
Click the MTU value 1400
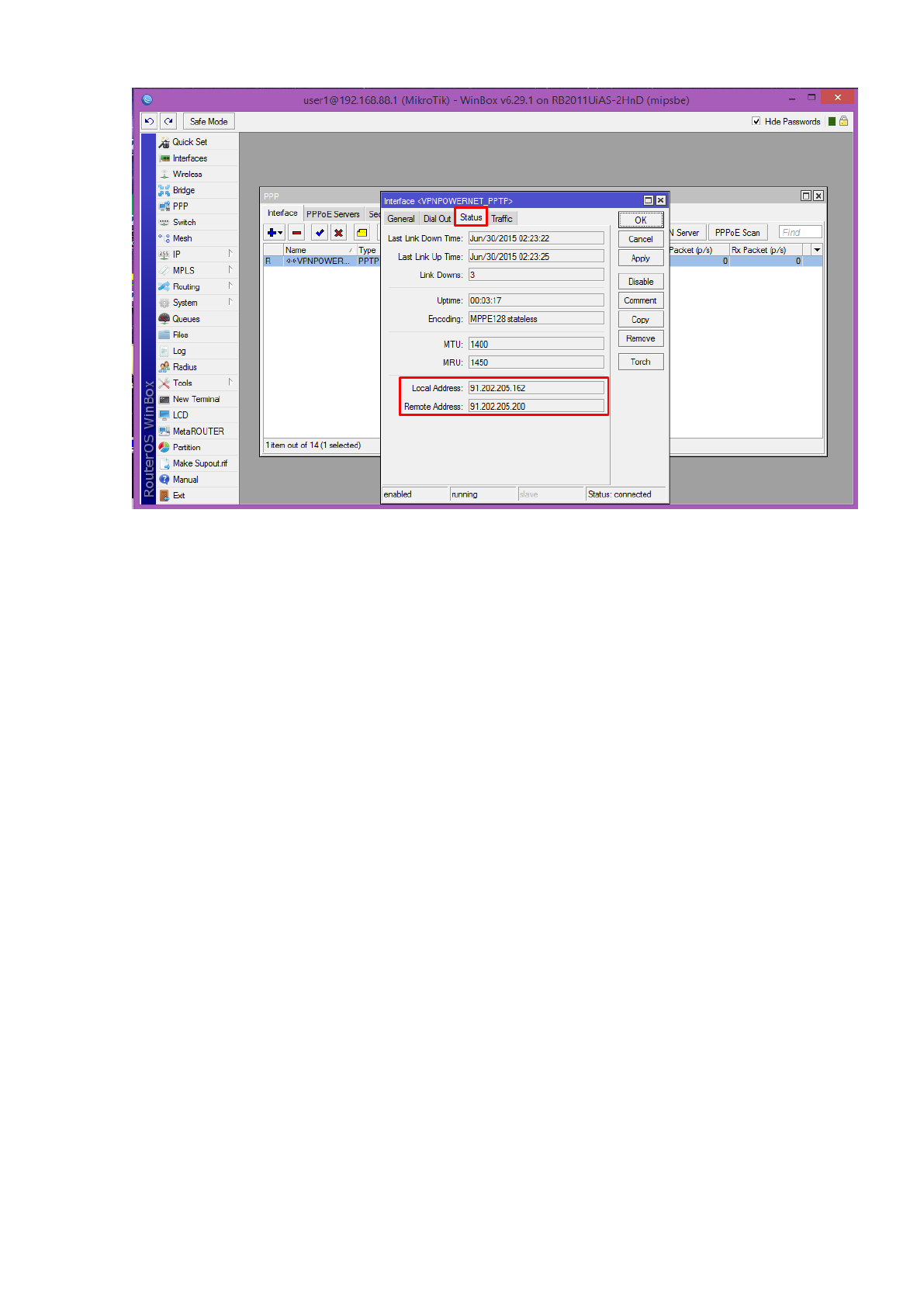536,344
